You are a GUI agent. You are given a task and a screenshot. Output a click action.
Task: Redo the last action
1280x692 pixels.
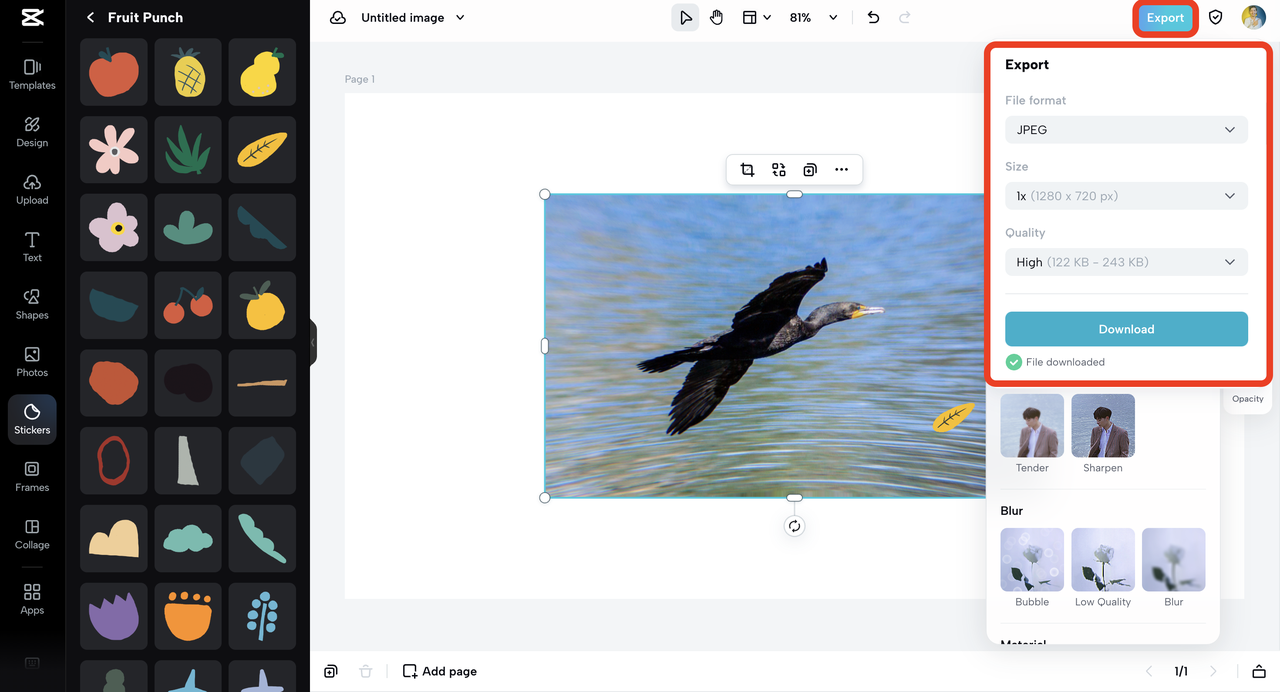click(x=905, y=18)
